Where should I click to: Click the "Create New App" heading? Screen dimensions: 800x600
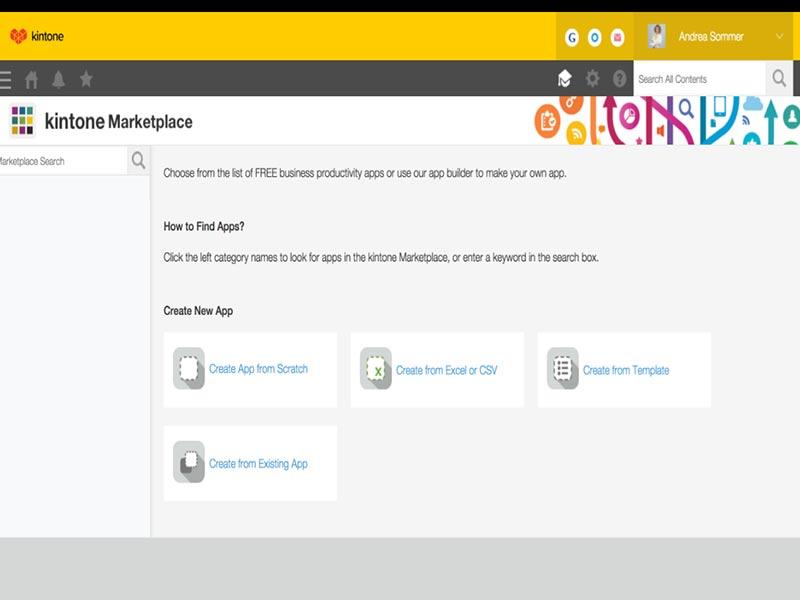[198, 311]
